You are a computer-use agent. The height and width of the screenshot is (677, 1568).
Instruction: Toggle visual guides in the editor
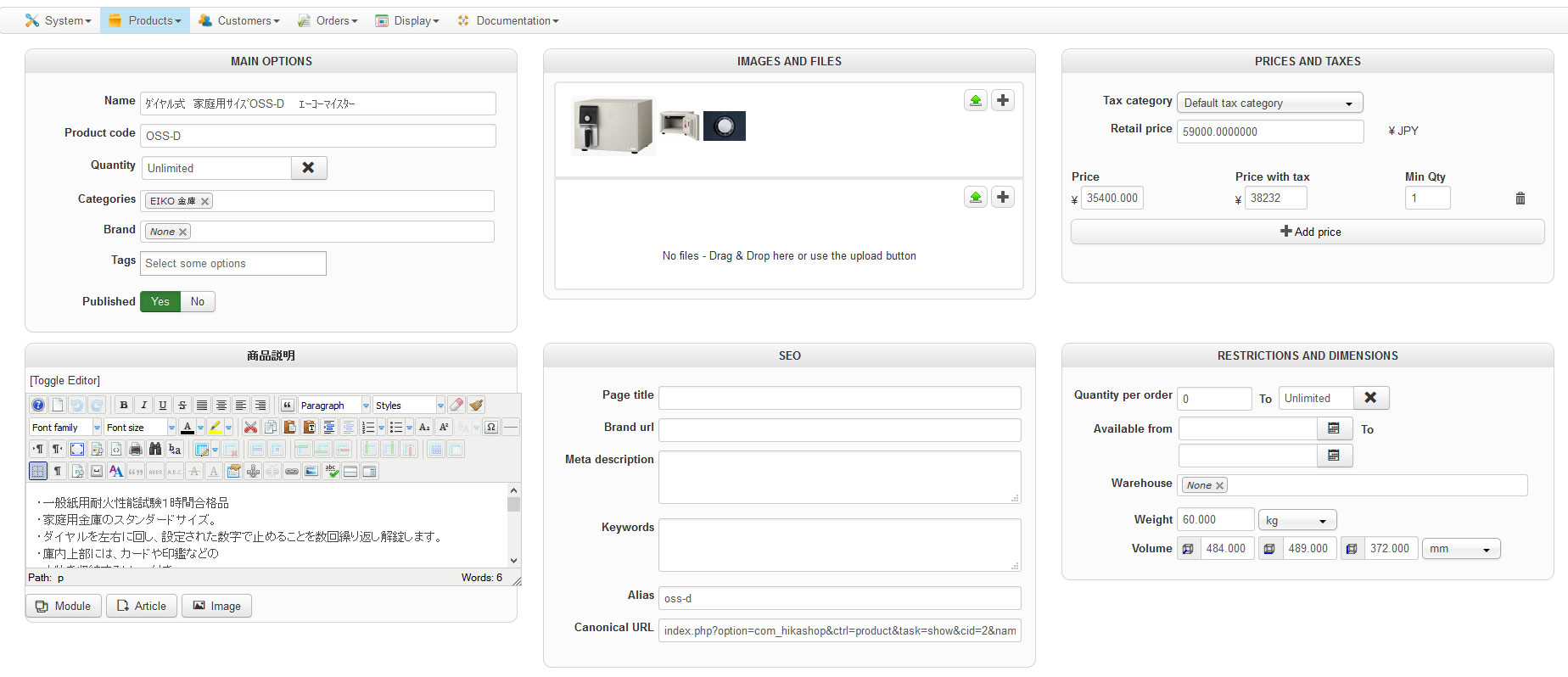pos(38,472)
